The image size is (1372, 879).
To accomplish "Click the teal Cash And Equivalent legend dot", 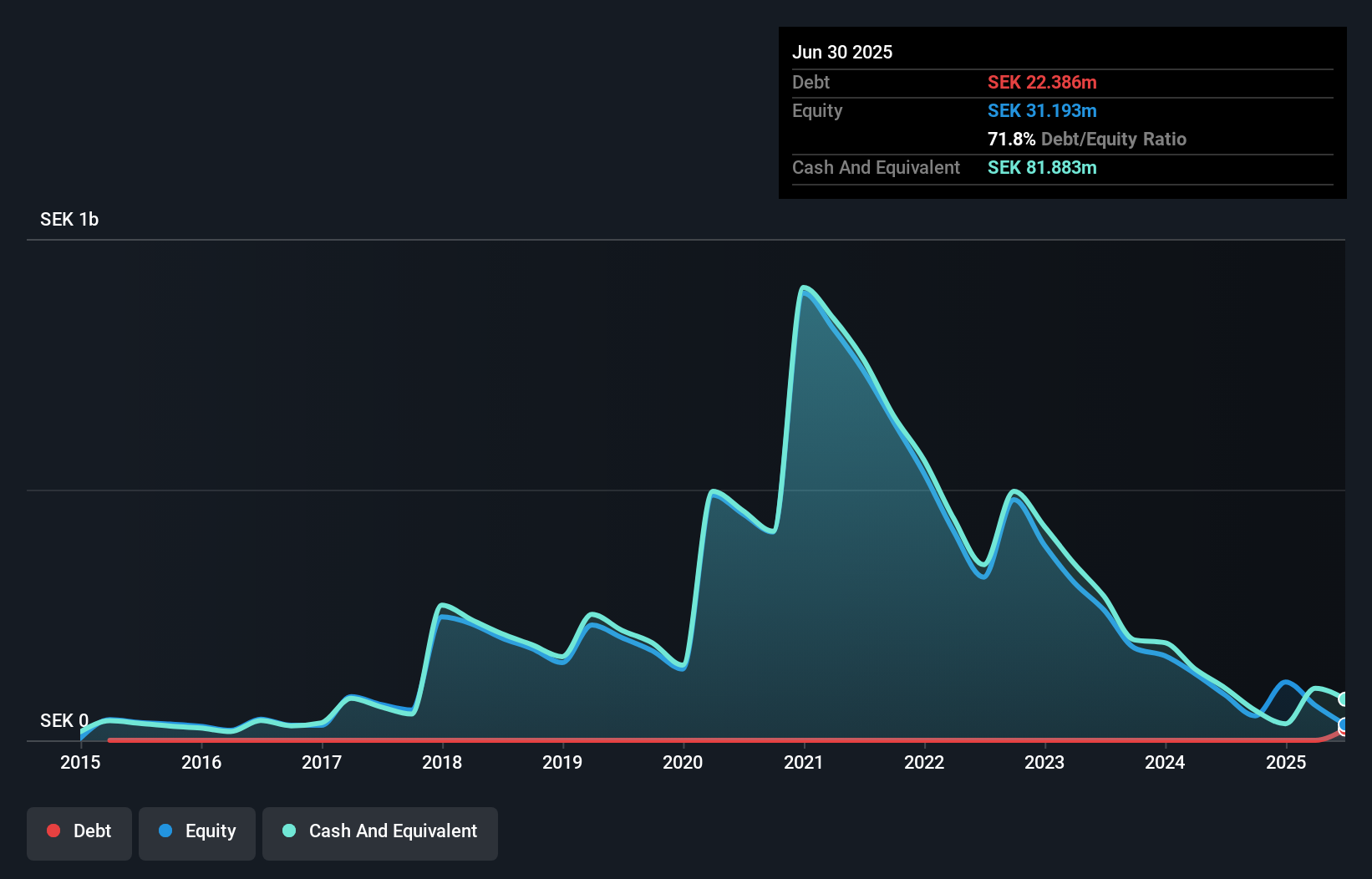I will pyautogui.click(x=289, y=831).
